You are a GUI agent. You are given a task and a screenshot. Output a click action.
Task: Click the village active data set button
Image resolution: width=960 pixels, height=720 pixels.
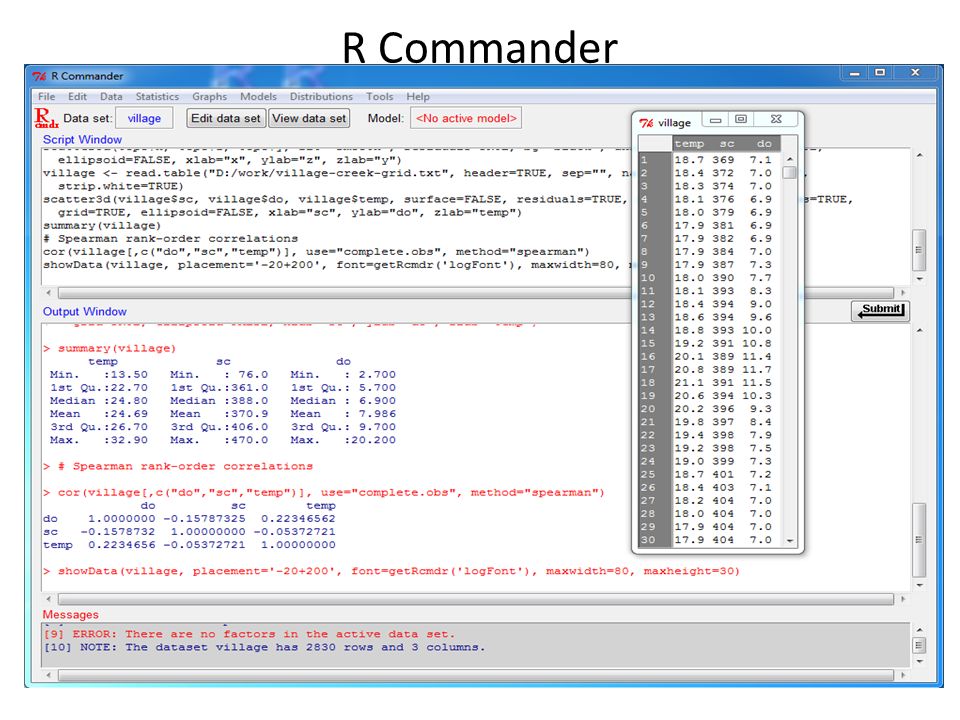point(144,118)
